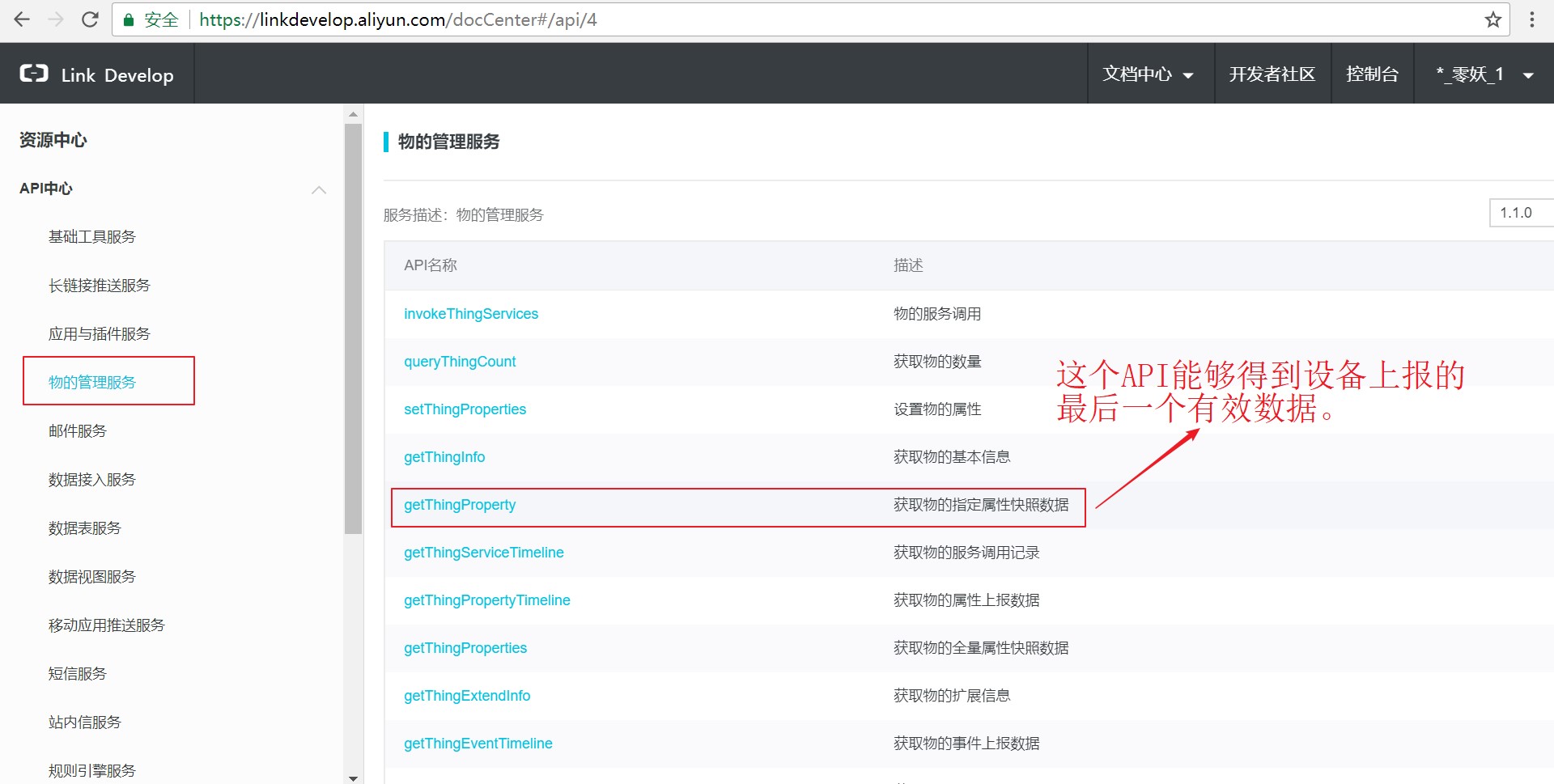Open the 1.1.0 version dropdown
Viewport: 1554px width, 784px height.
click(1522, 213)
